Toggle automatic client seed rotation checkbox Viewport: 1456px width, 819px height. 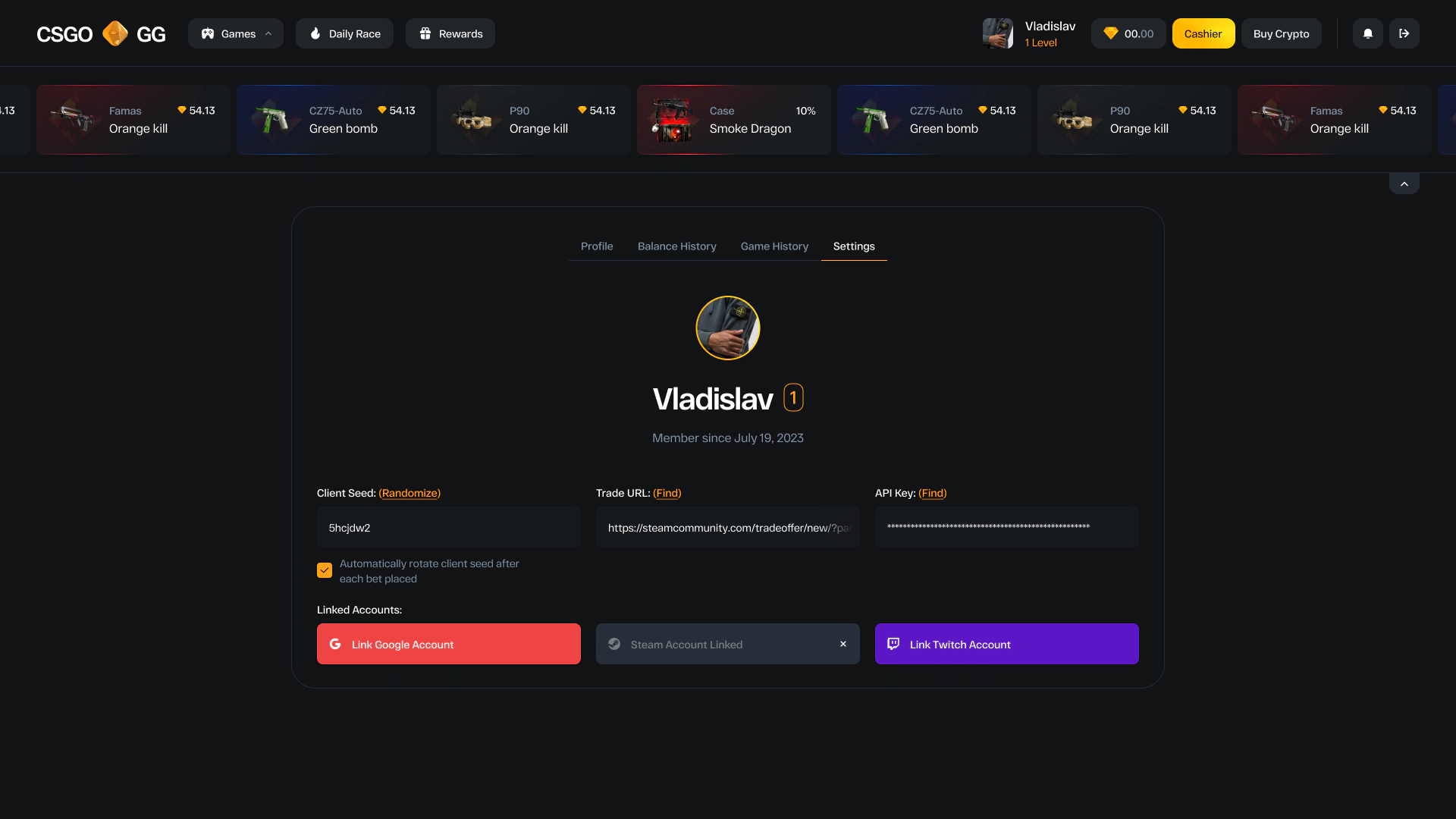(x=325, y=570)
